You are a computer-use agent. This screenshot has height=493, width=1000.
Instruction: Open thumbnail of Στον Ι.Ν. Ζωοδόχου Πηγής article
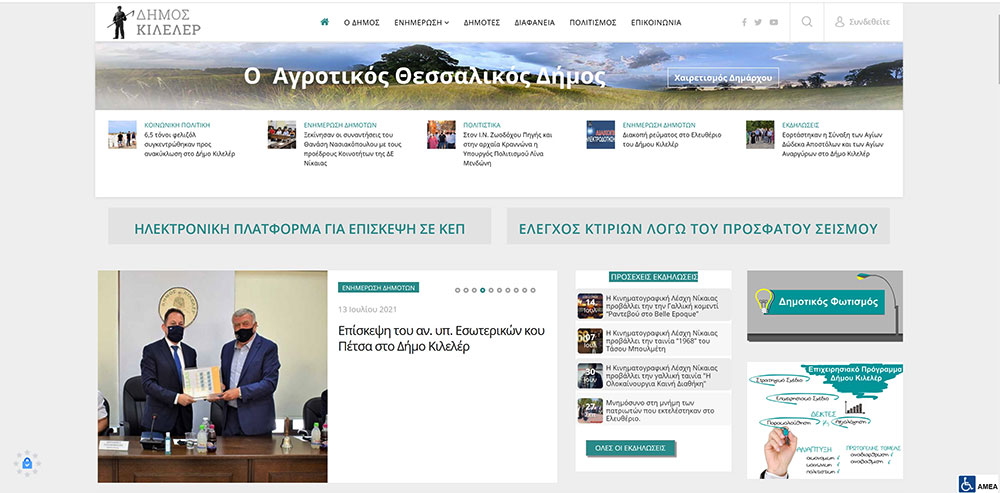(441, 135)
